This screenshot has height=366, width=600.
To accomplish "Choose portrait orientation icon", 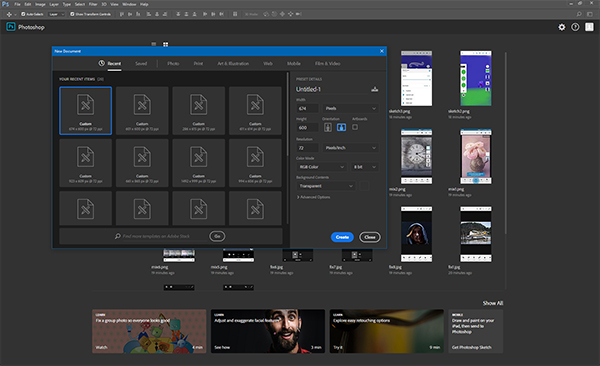I will coord(328,127).
